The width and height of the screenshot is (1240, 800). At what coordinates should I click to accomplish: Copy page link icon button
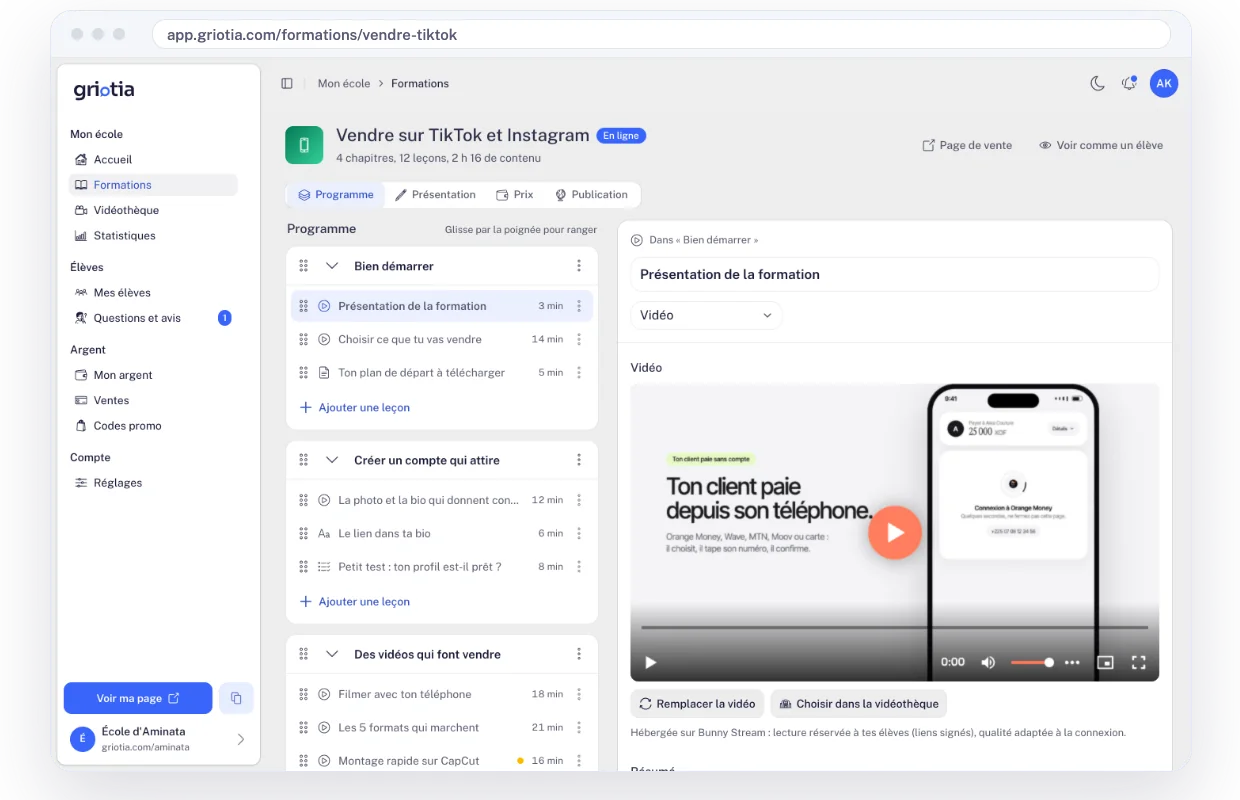click(x=236, y=698)
